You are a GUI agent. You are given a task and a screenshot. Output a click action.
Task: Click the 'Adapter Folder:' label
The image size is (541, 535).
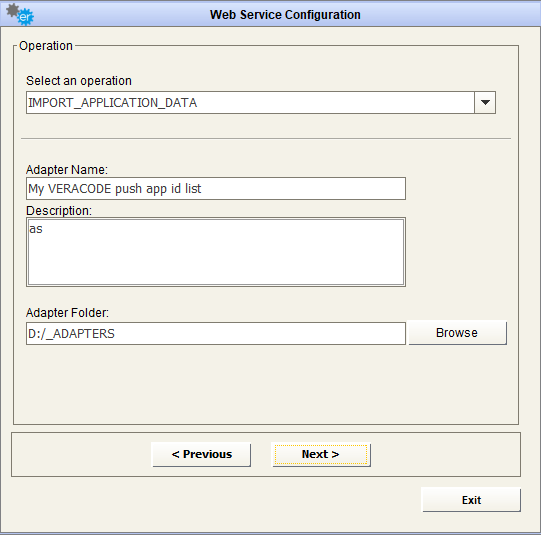point(67,313)
